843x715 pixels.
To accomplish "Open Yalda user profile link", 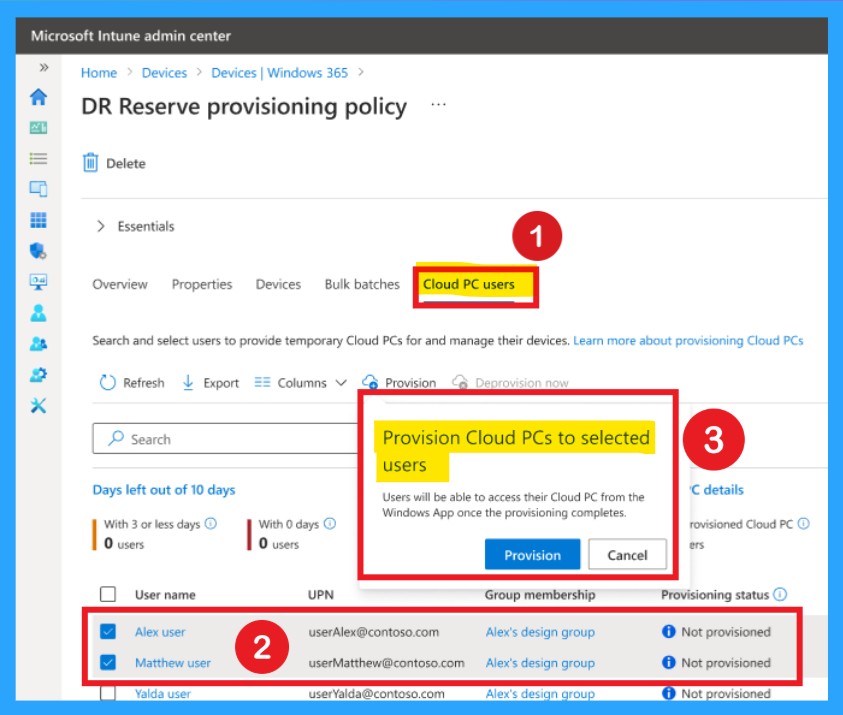I will point(163,693).
